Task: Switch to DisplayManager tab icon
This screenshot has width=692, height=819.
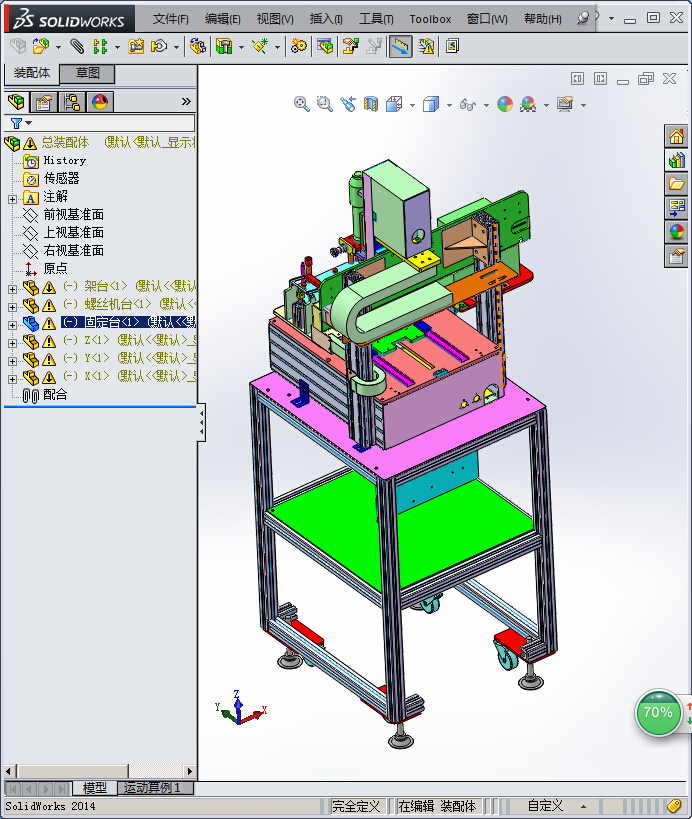Action: coord(100,101)
